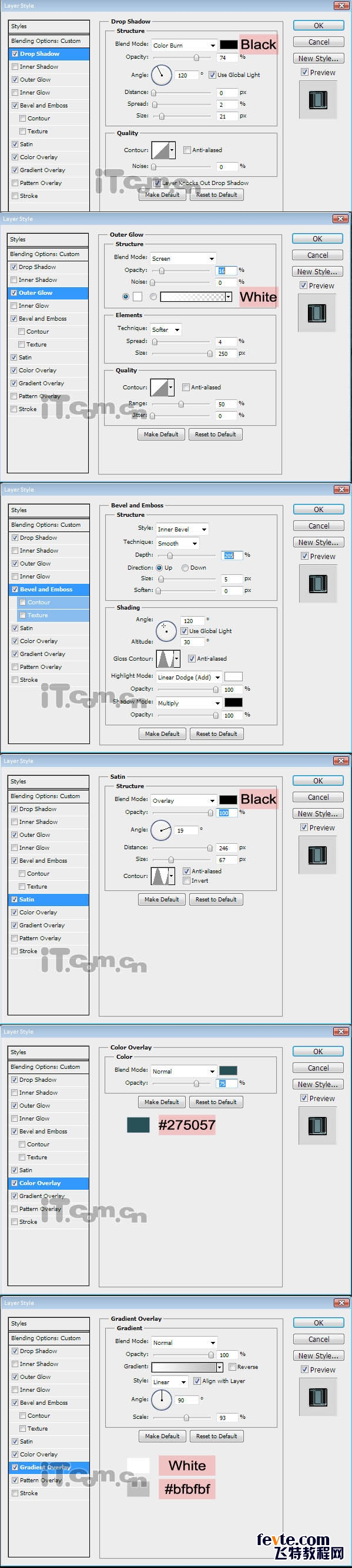Click Reset to Default in Bevel and Emboss
This screenshot has height=1568, width=352.
tap(217, 733)
